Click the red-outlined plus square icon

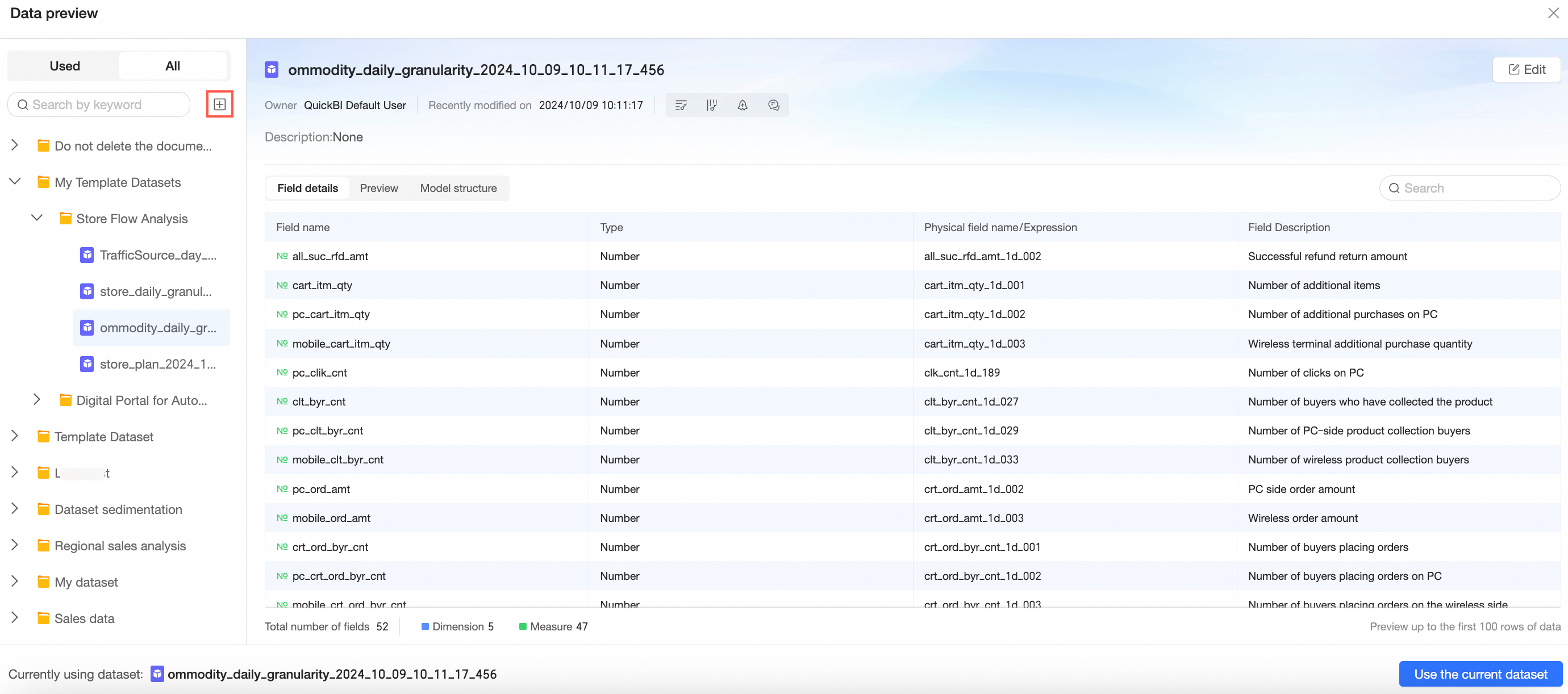(x=220, y=104)
